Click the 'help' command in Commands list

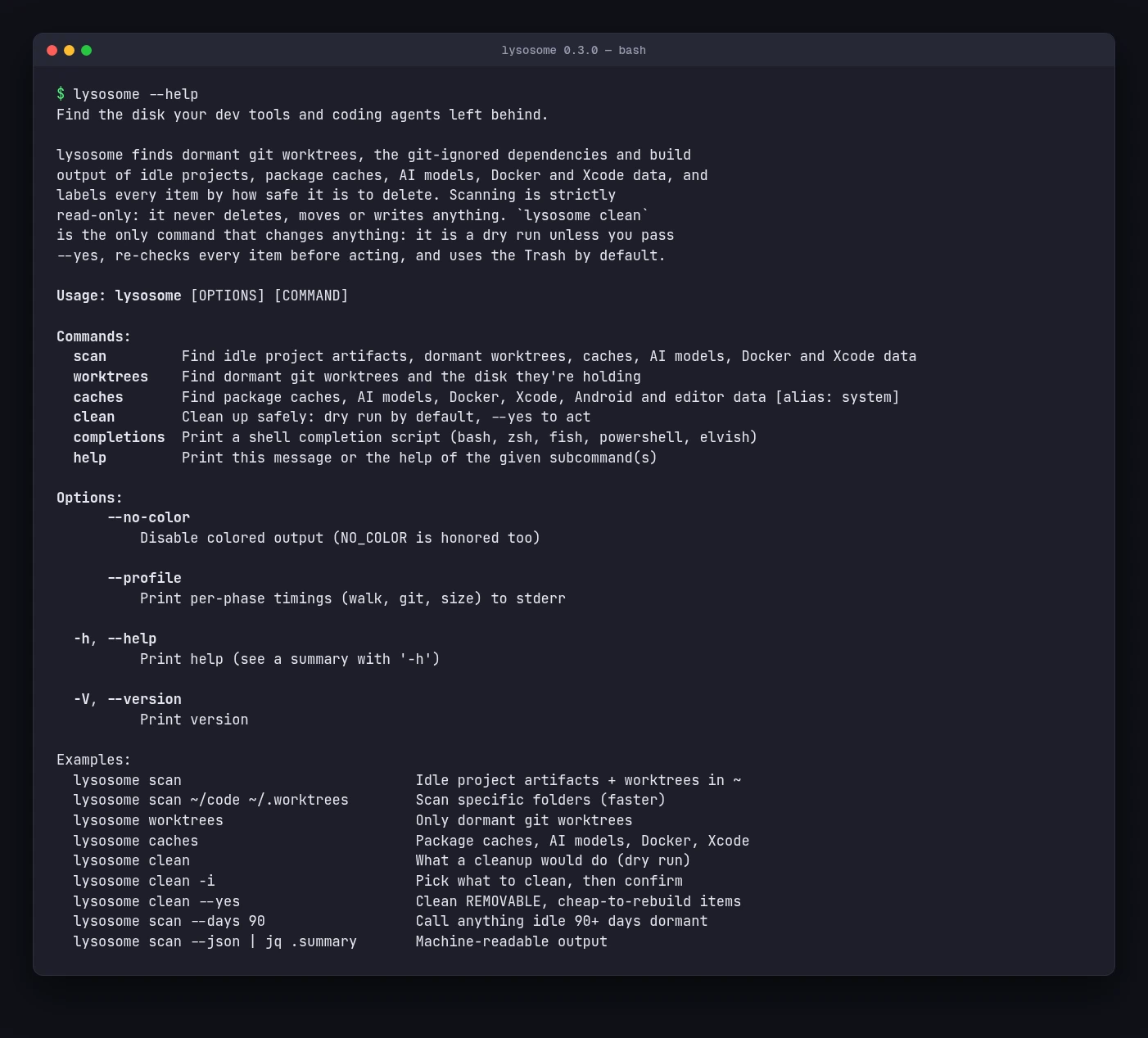pyautogui.click(x=90, y=458)
